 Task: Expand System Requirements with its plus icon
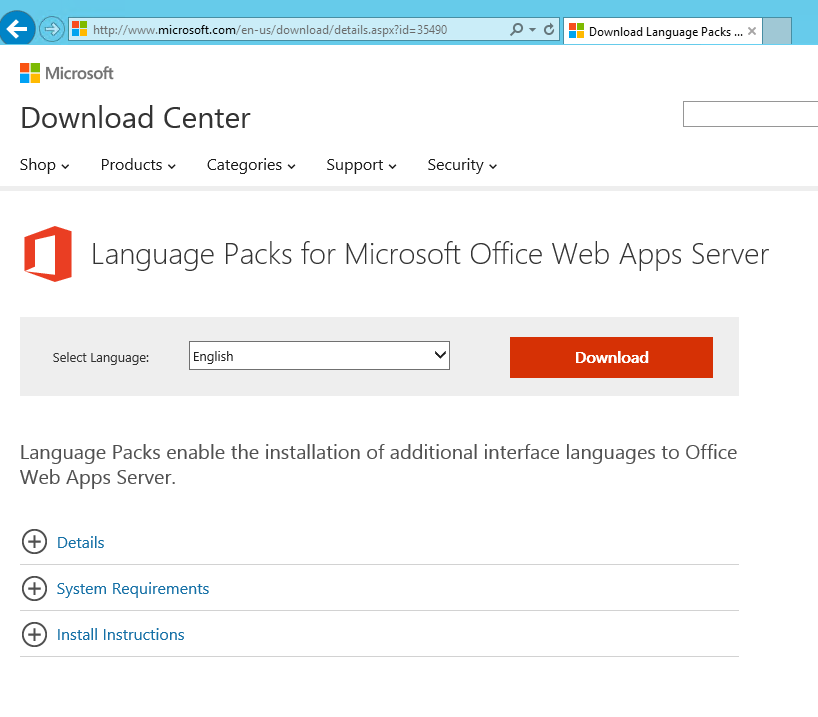(34, 588)
